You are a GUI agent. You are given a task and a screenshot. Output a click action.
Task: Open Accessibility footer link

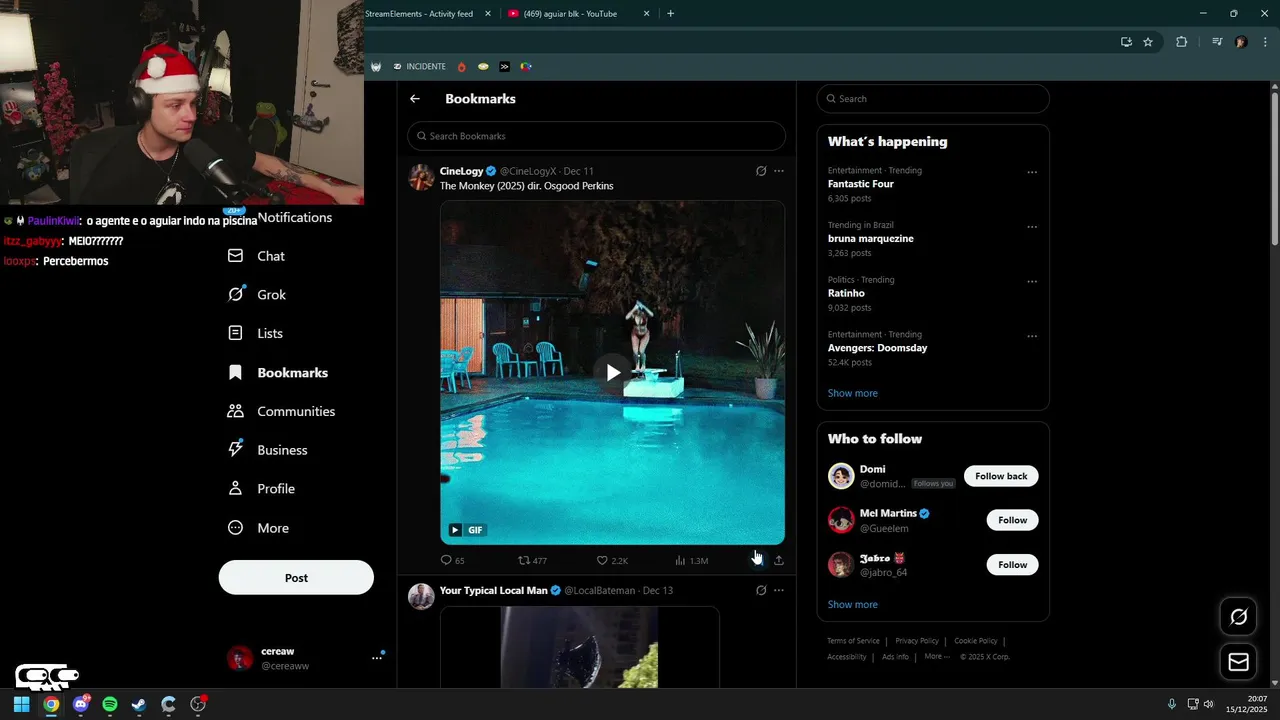847,657
